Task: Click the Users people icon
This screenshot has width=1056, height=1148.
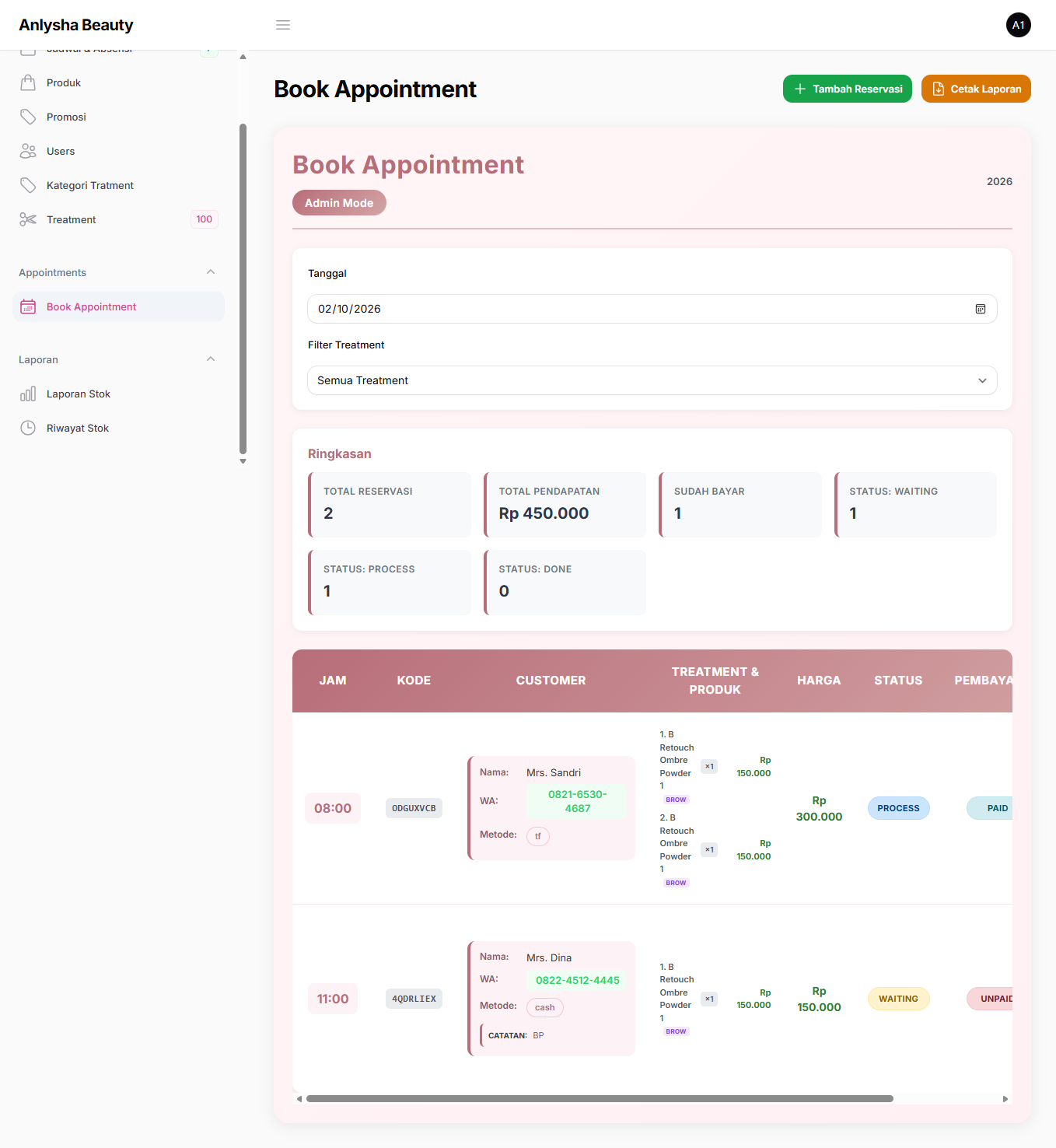Action: (28, 151)
